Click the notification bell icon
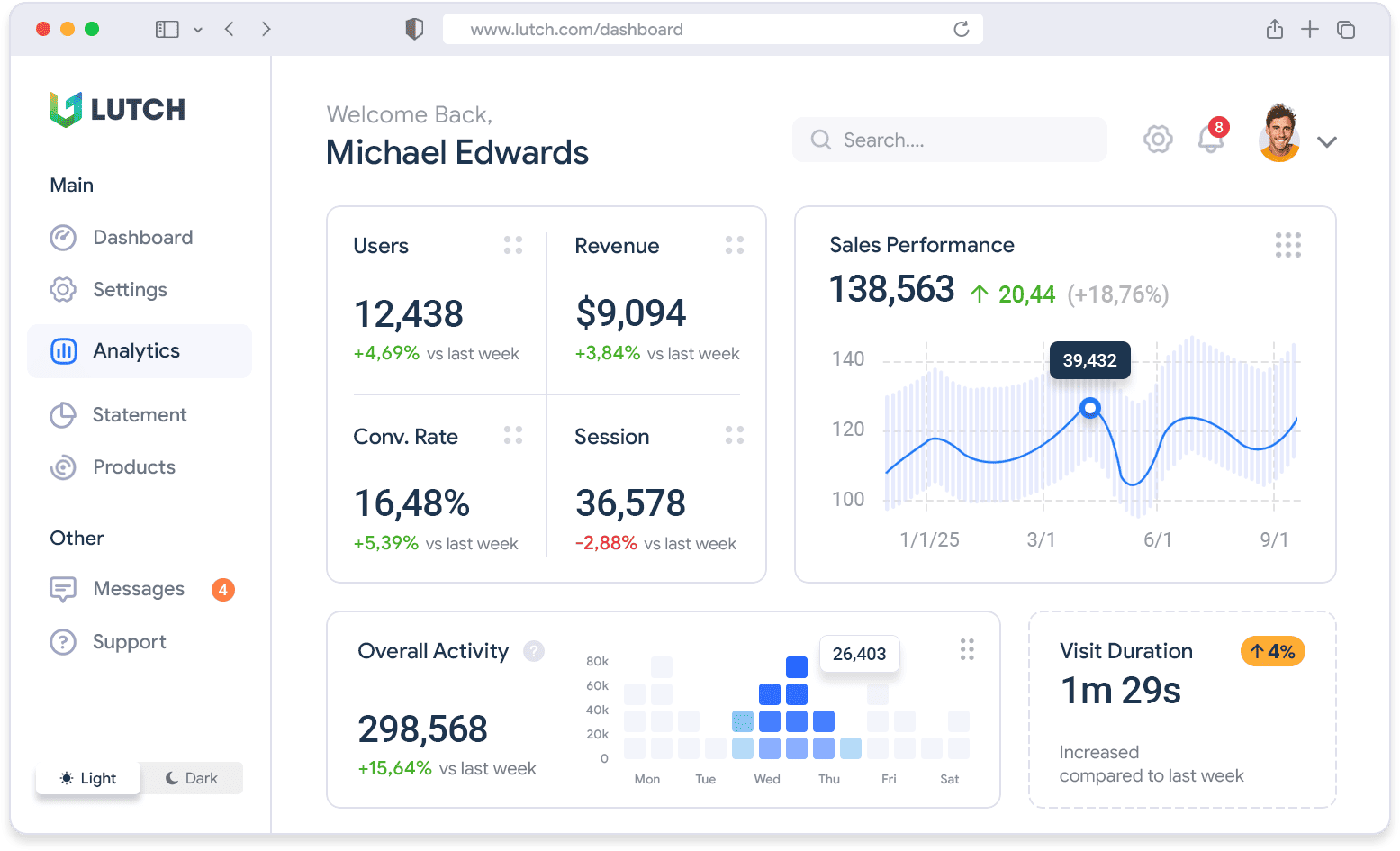The height and width of the screenshot is (851, 1400). [1210, 140]
